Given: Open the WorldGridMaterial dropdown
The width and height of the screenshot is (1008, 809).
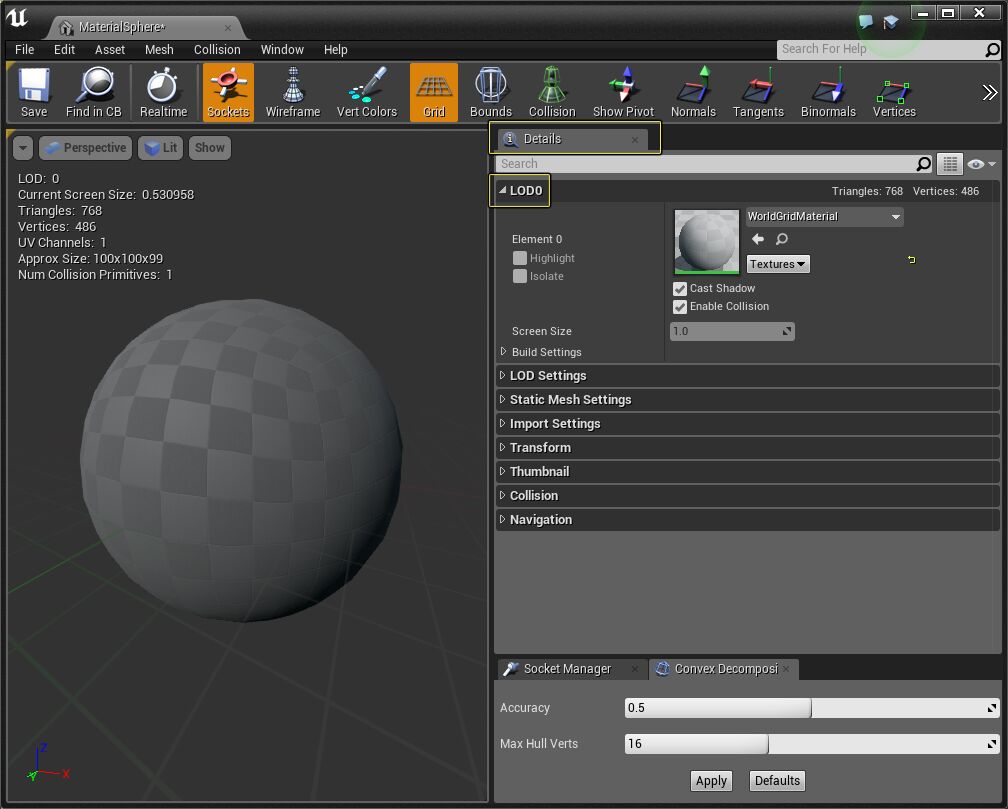Looking at the screenshot, I should 823,216.
